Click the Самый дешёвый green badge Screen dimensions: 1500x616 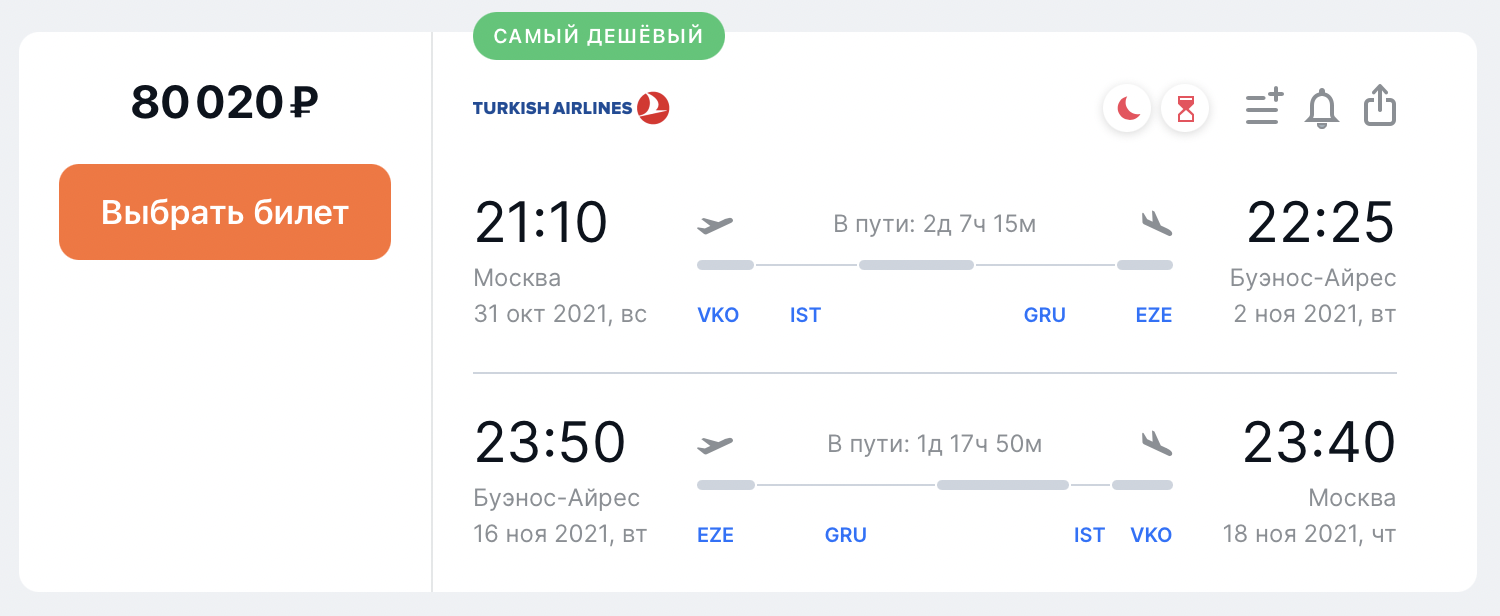(x=599, y=36)
